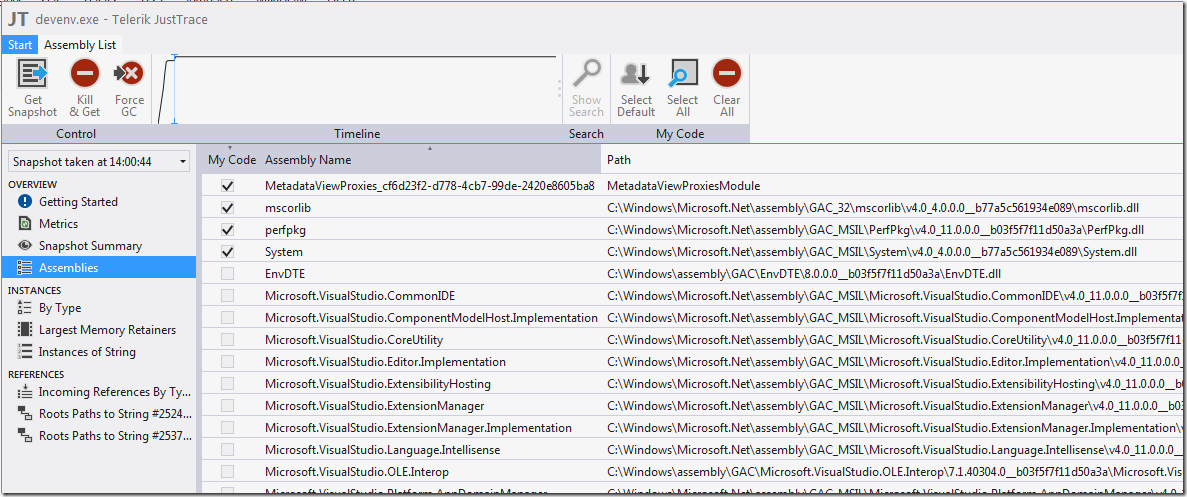The height and width of the screenshot is (497, 1187).
Task: Check My Code for EnvDTE
Action: click(x=227, y=273)
